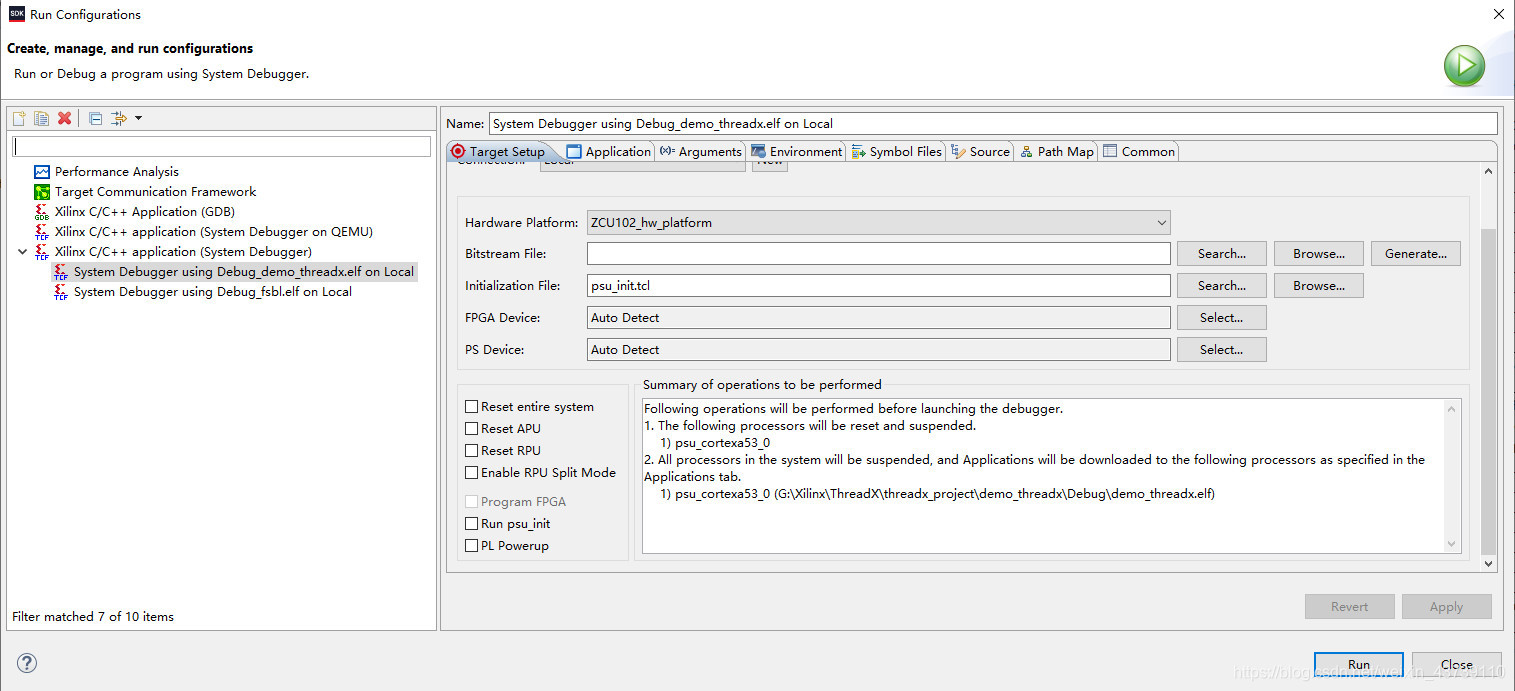Screen dimensions: 1515x691
Task: Switch to the Target Setup tab
Action: click(498, 152)
